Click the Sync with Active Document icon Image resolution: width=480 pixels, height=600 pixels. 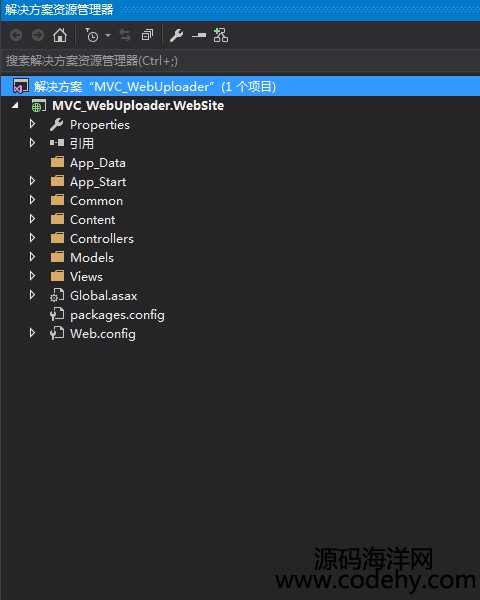[x=125, y=35]
